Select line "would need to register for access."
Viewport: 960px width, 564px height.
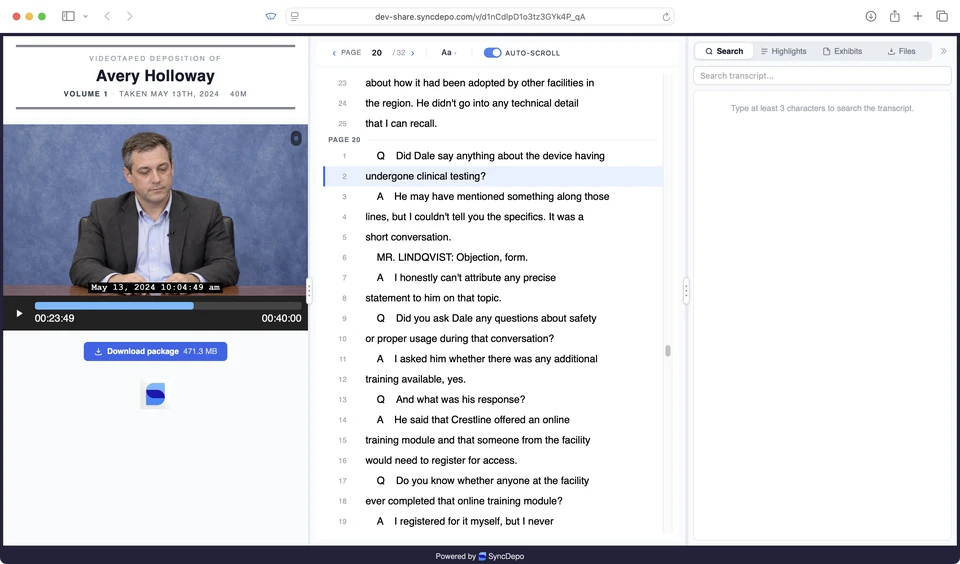pyautogui.click(x=493, y=461)
